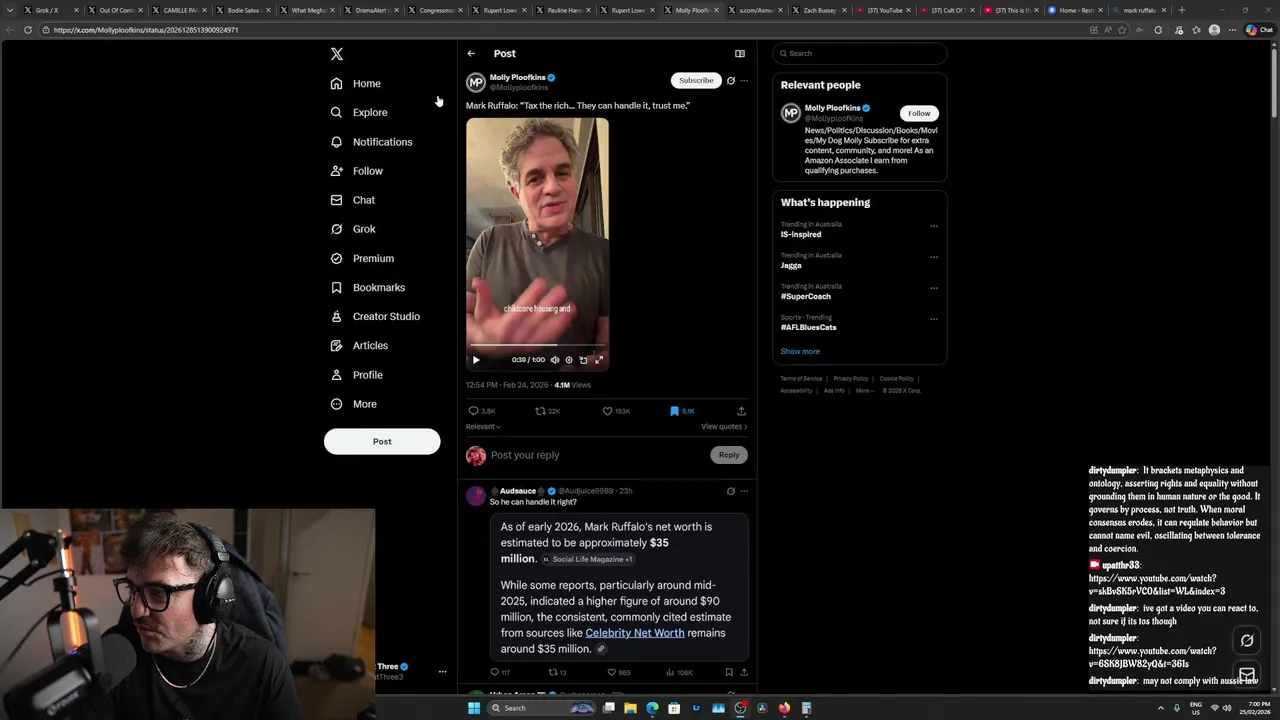The height and width of the screenshot is (720, 1280).
Task: Click the Reply button
Action: coord(729,455)
